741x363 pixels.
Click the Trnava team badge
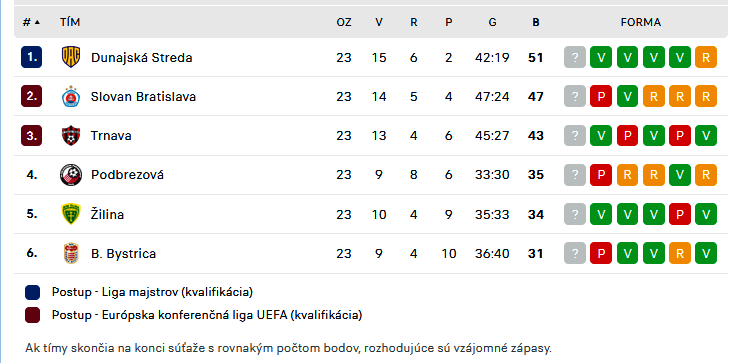[x=71, y=136]
